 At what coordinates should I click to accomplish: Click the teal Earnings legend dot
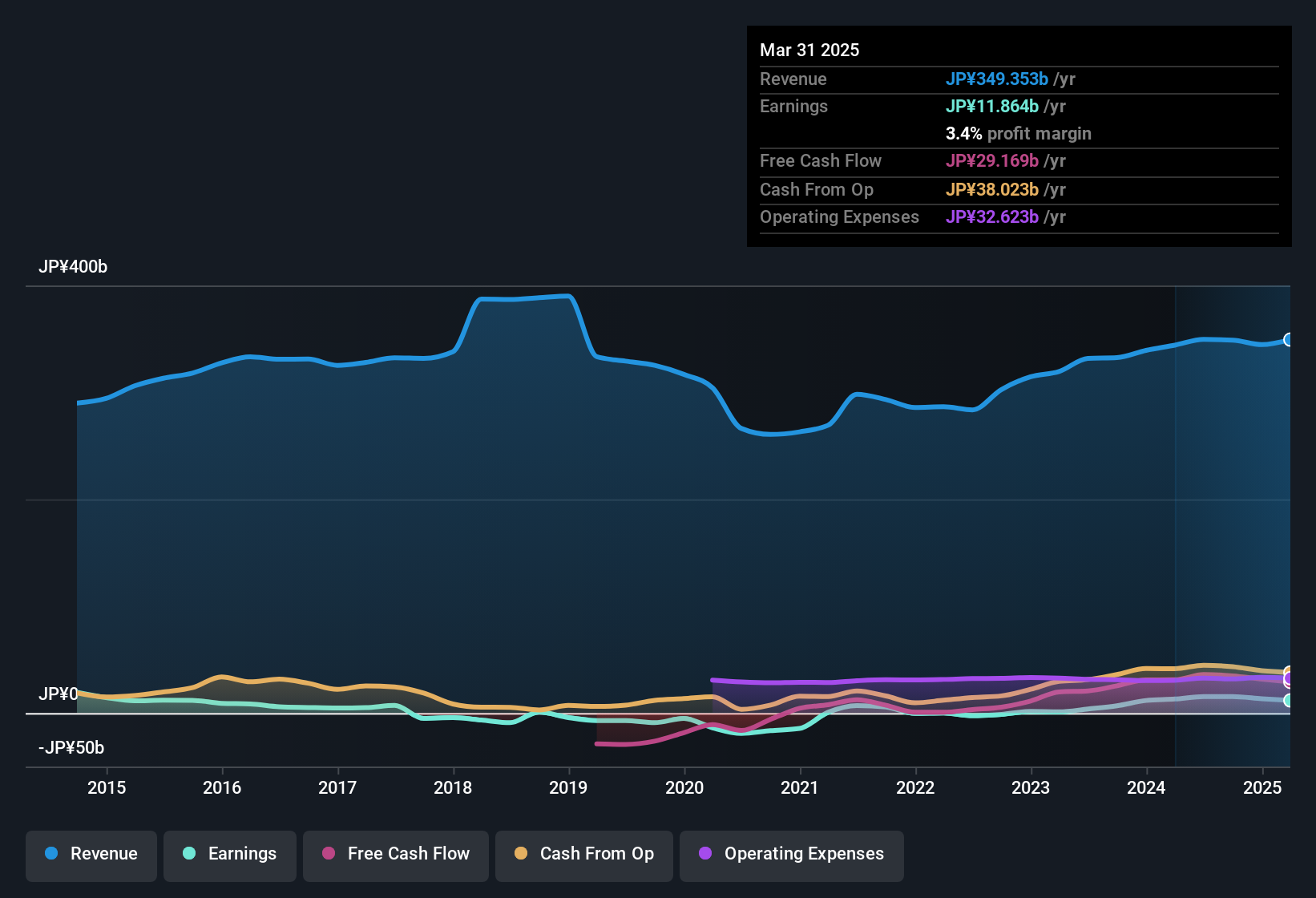(189, 853)
